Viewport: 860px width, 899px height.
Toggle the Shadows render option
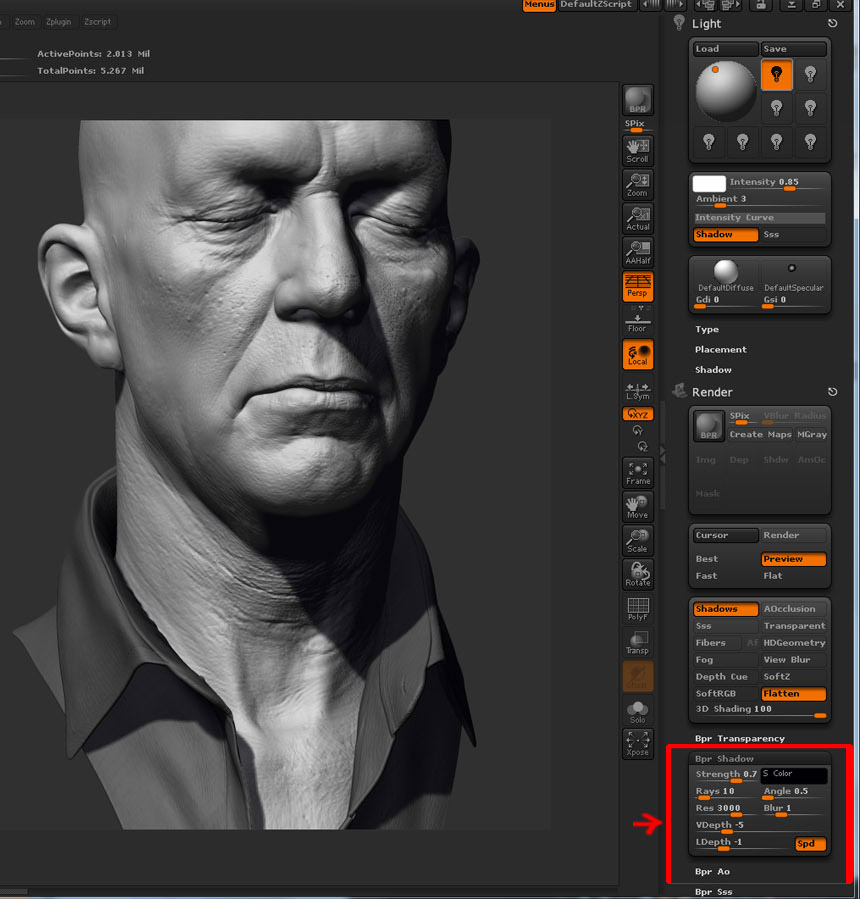tap(725, 609)
